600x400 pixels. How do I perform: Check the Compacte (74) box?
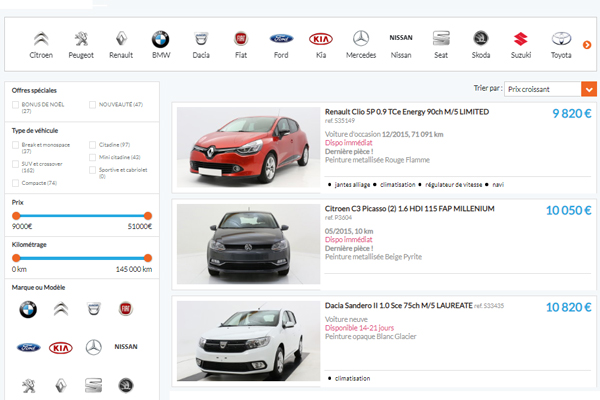pos(15,183)
